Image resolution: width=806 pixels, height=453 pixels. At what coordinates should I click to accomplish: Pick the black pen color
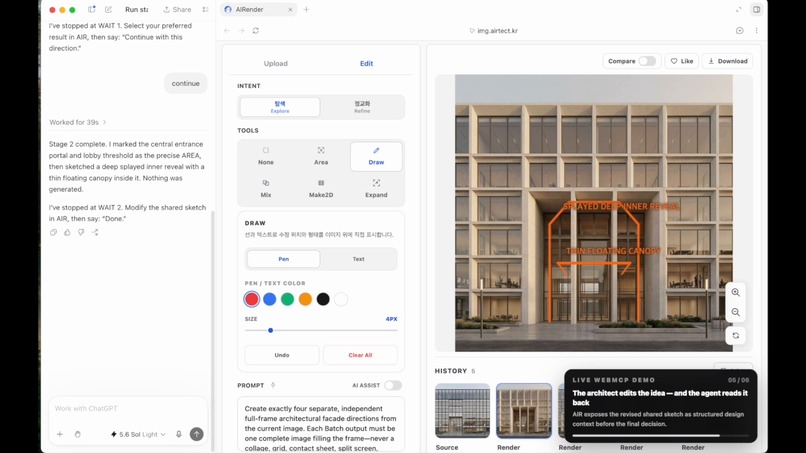coord(323,299)
